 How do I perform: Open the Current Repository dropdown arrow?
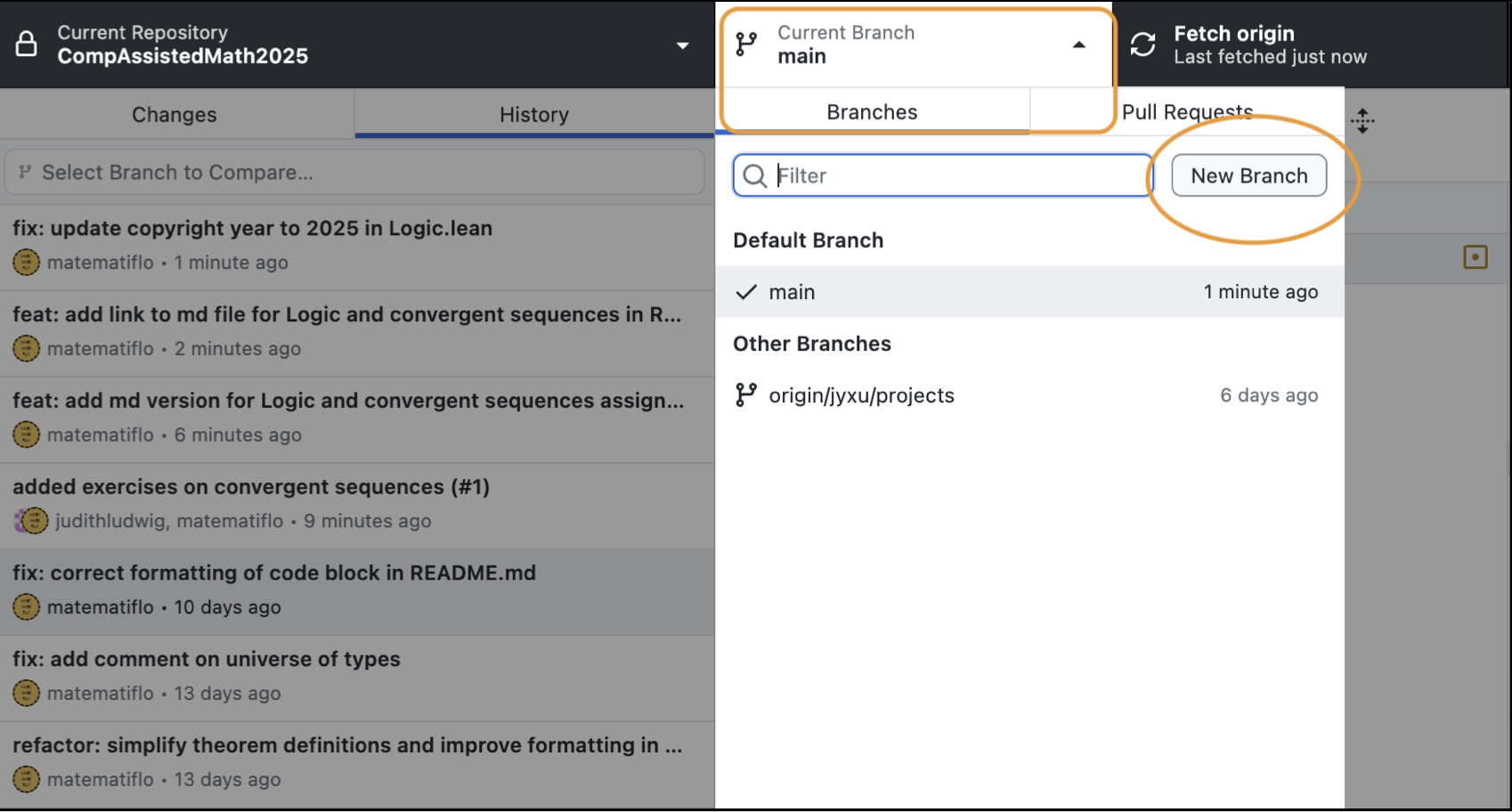click(x=682, y=45)
